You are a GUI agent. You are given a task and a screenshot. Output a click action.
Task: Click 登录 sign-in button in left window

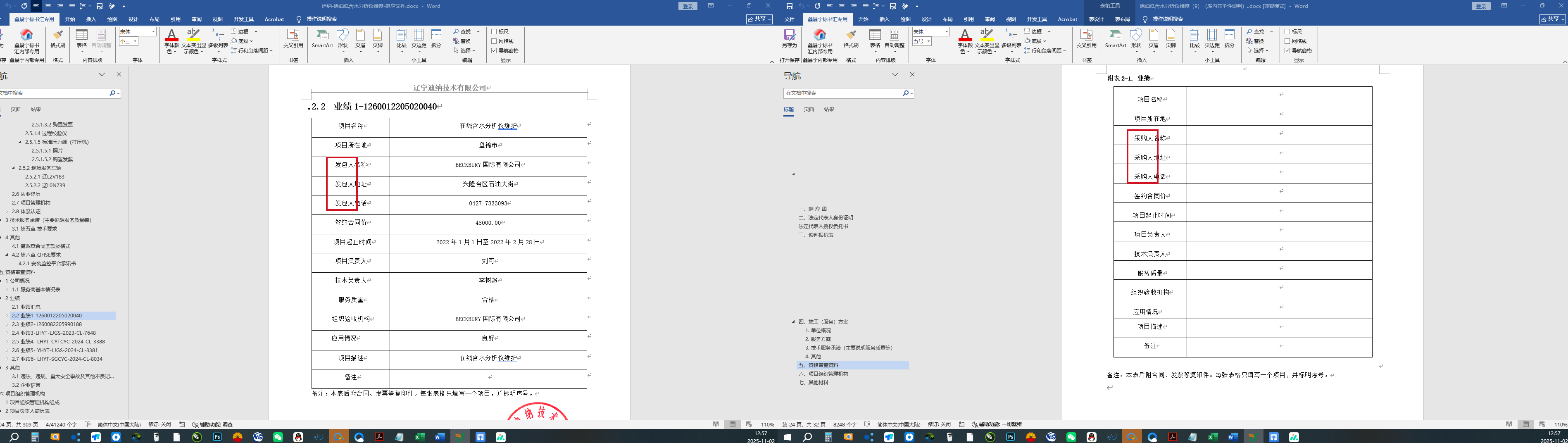688,6
